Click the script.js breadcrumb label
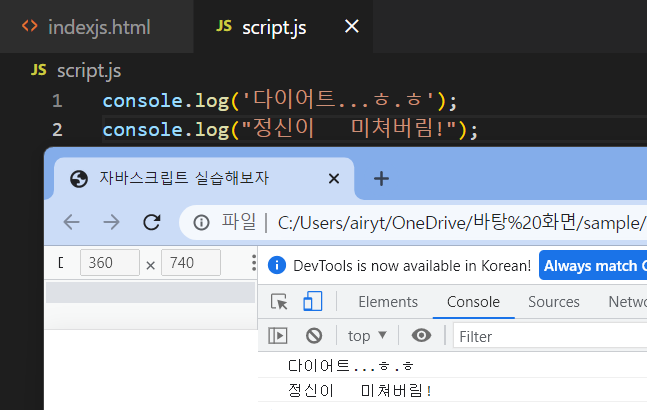The width and height of the screenshot is (647, 410). pos(89,71)
